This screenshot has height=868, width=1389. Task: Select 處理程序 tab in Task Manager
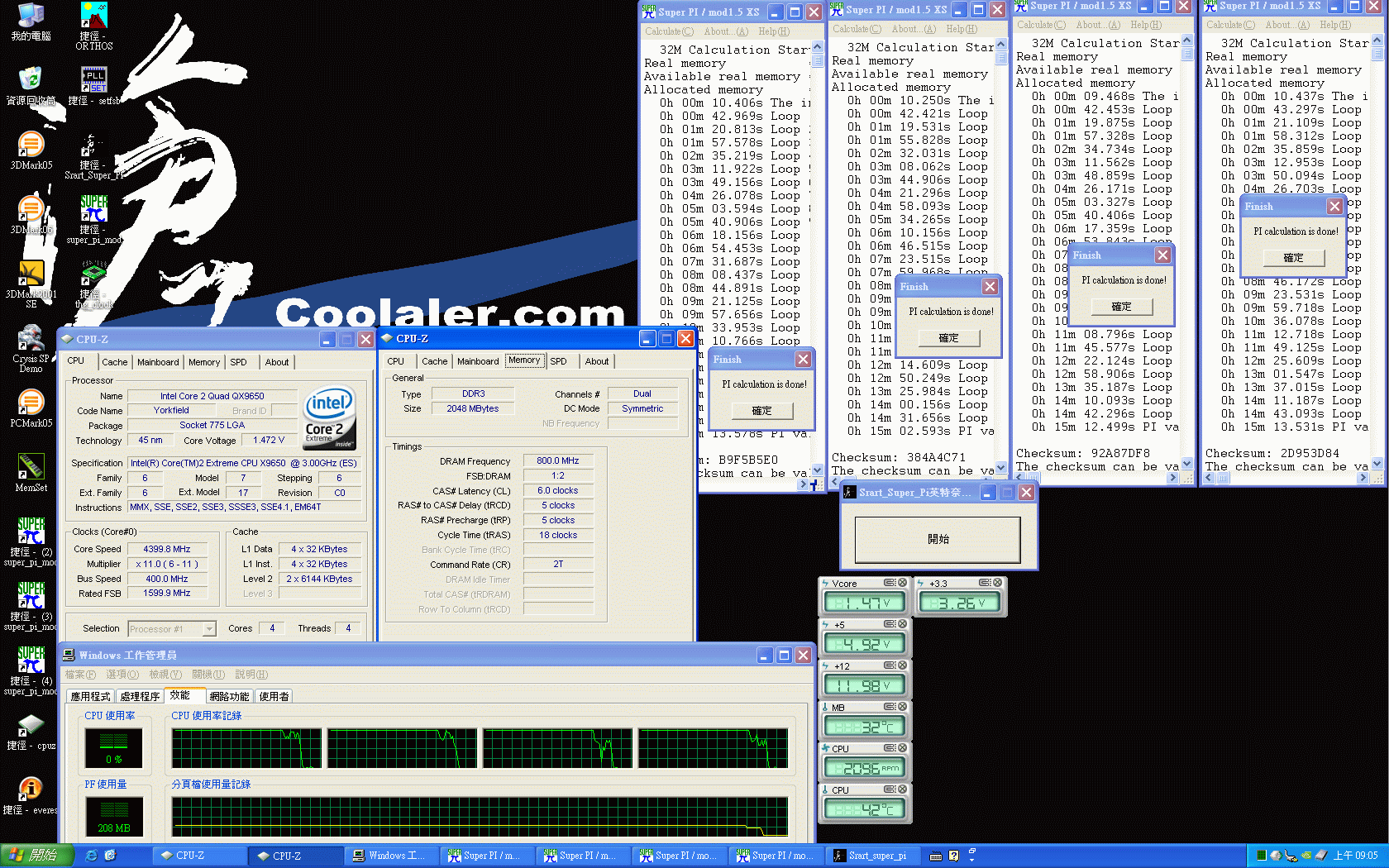point(140,696)
